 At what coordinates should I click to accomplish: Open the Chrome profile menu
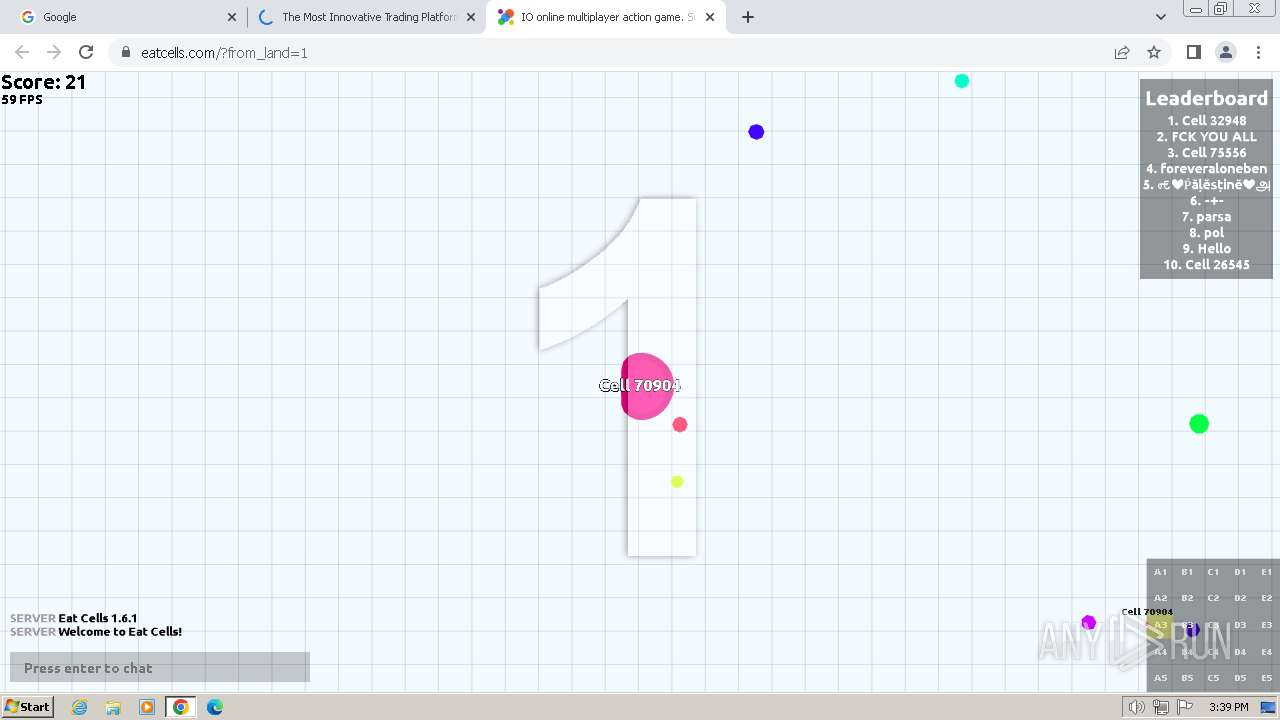1225,52
